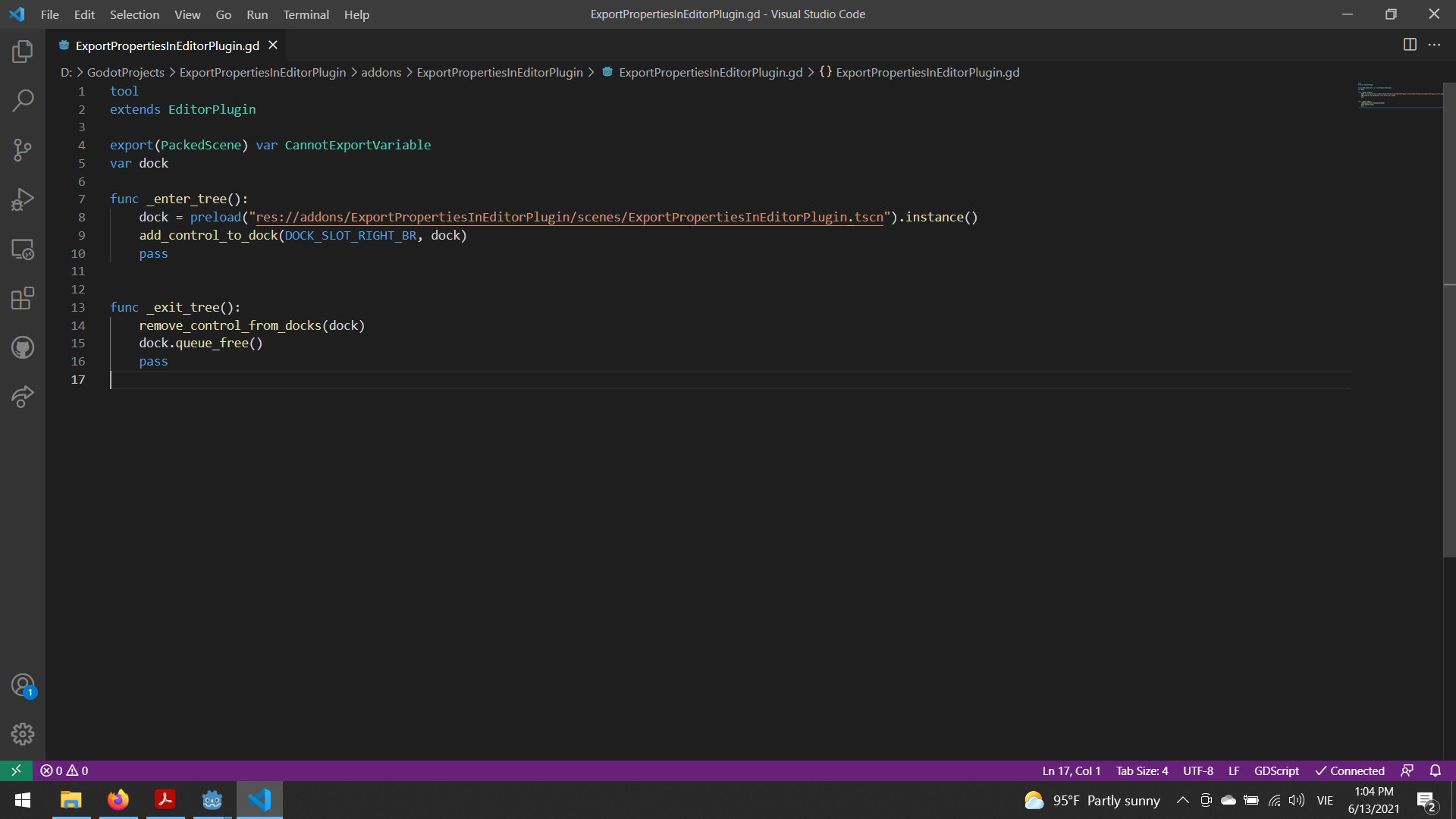1456x819 pixels.
Task: Show errors and warnings from the status bar
Action: click(64, 770)
